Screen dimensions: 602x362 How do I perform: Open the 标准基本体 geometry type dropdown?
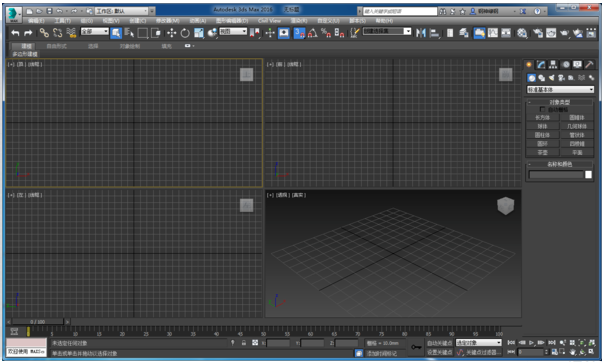[560, 89]
